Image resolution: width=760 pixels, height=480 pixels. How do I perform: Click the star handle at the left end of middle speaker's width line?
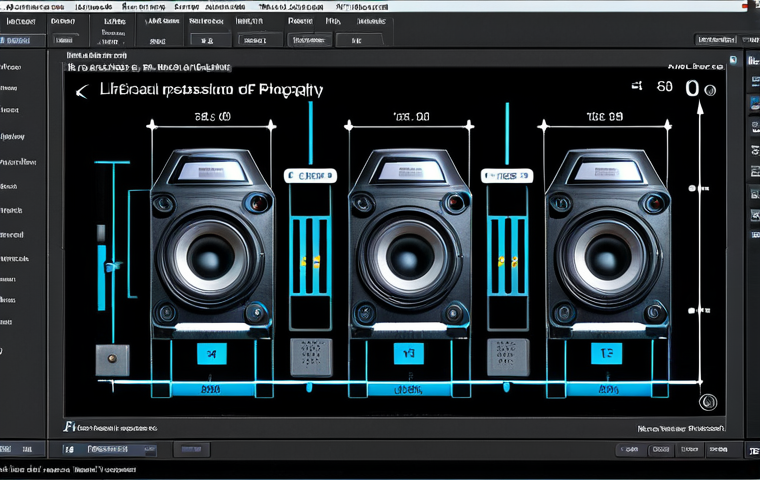pyautogui.click(x=348, y=126)
